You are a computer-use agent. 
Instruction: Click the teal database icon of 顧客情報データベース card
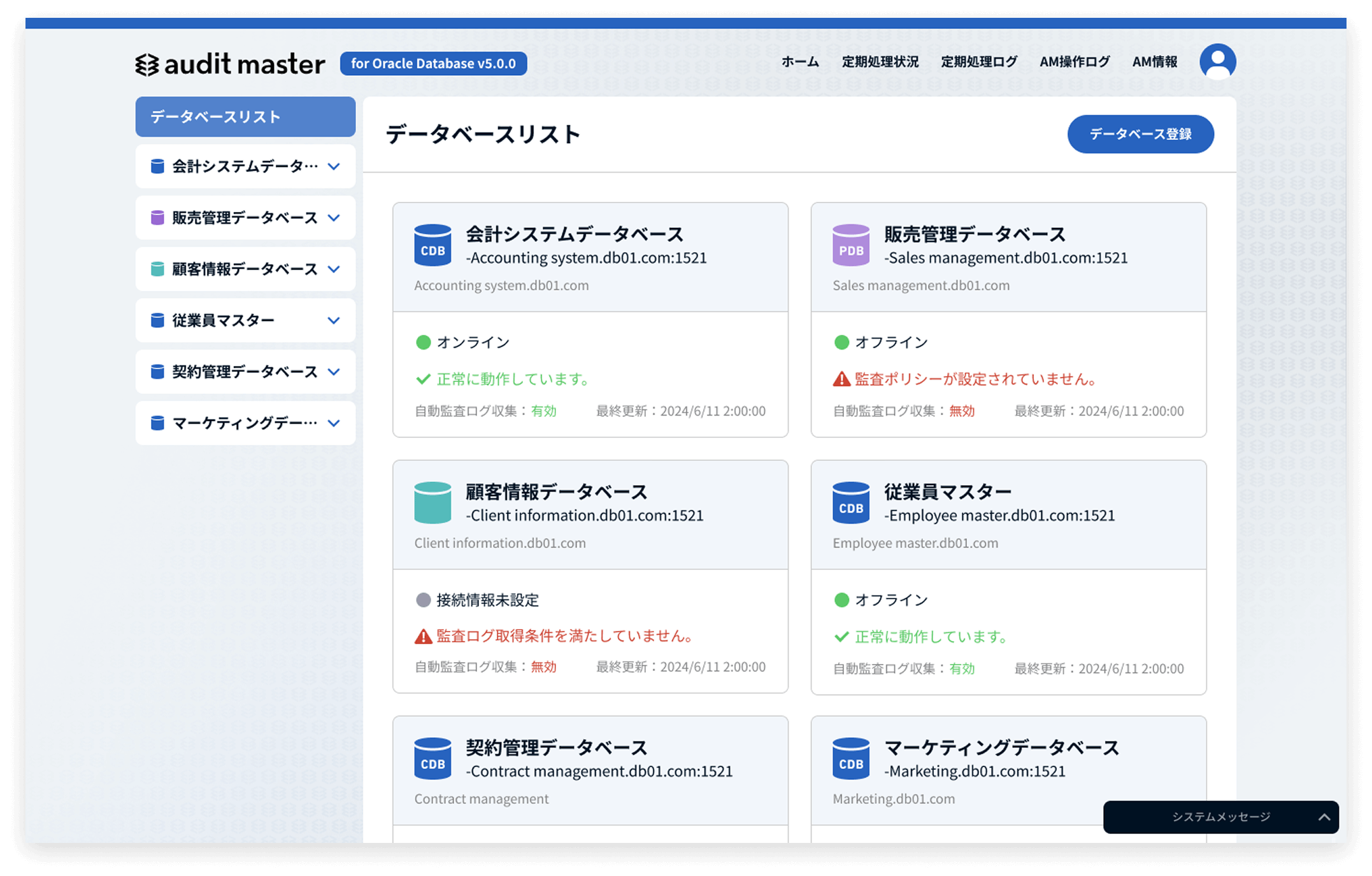point(432,502)
